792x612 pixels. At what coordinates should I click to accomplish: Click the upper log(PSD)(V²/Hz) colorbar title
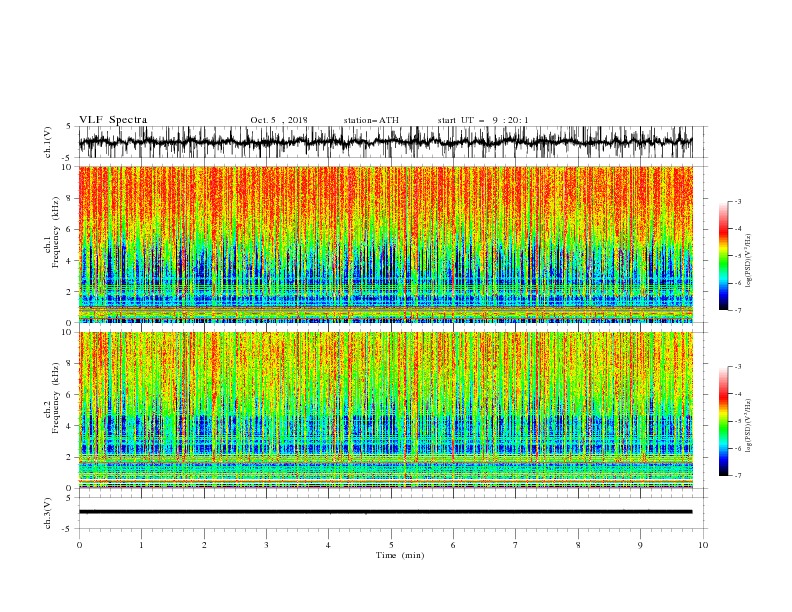click(748, 261)
